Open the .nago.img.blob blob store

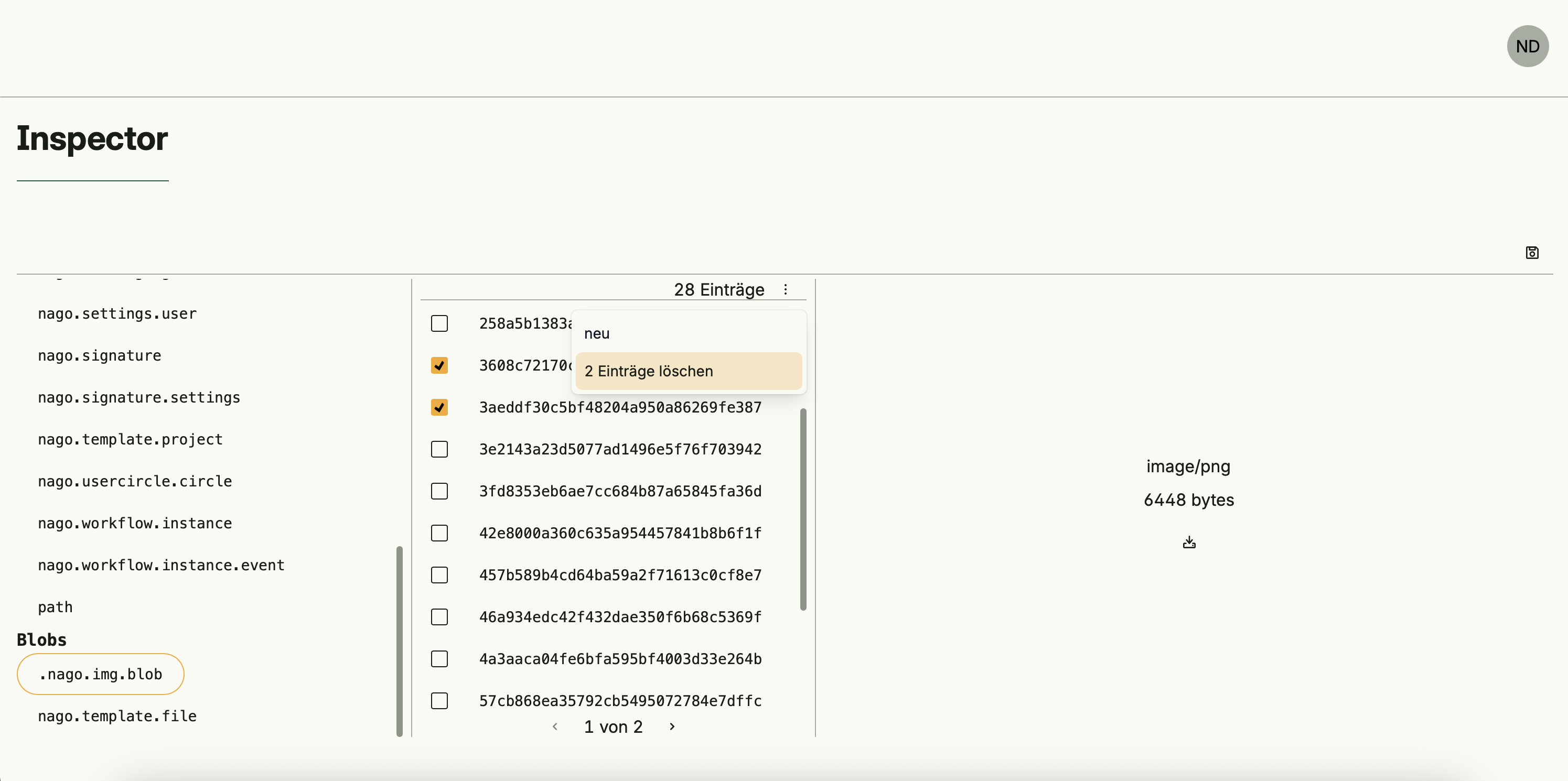point(101,674)
